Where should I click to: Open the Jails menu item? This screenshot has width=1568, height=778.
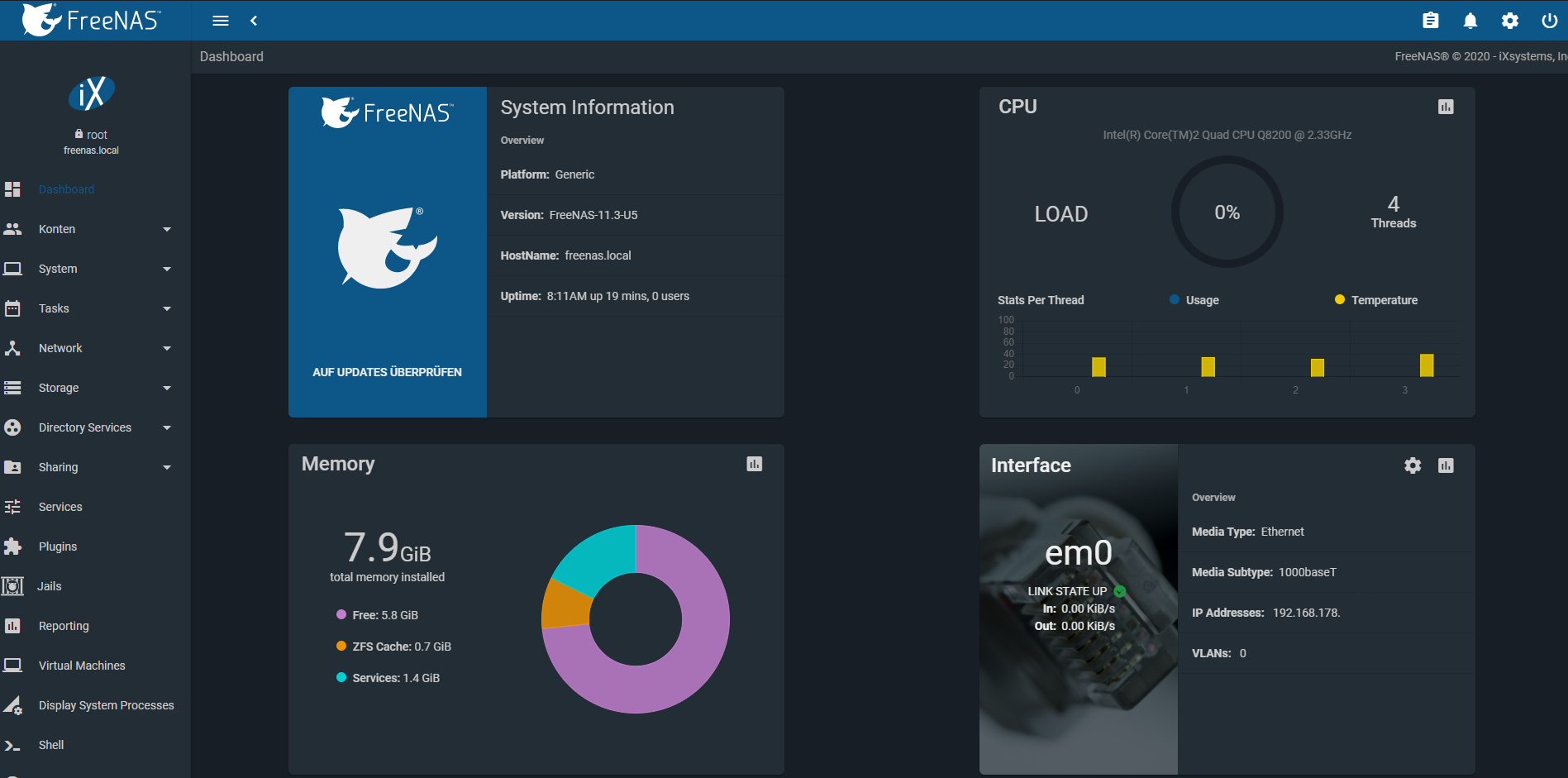click(x=50, y=586)
